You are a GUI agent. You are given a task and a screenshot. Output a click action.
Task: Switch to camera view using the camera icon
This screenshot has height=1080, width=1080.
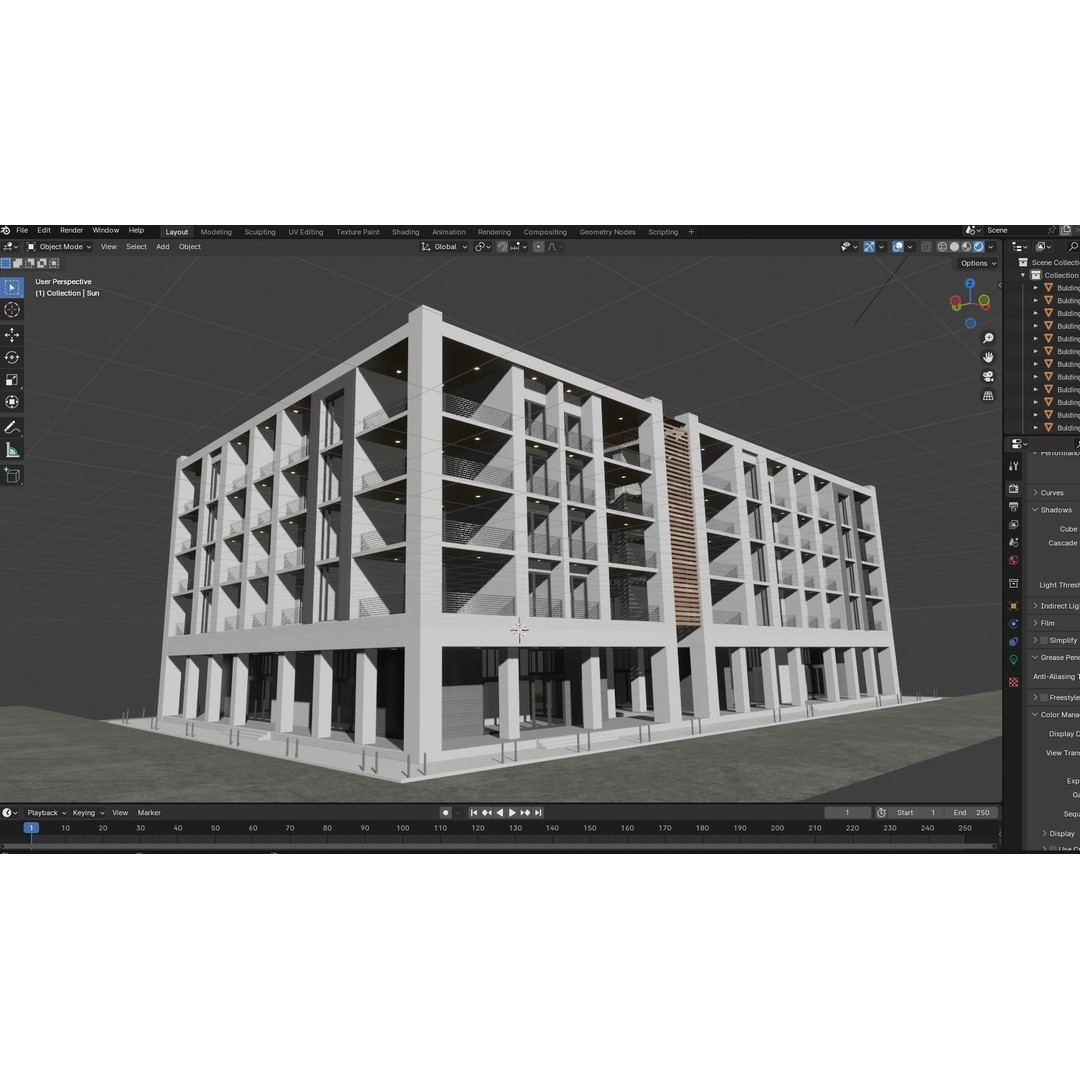988,376
